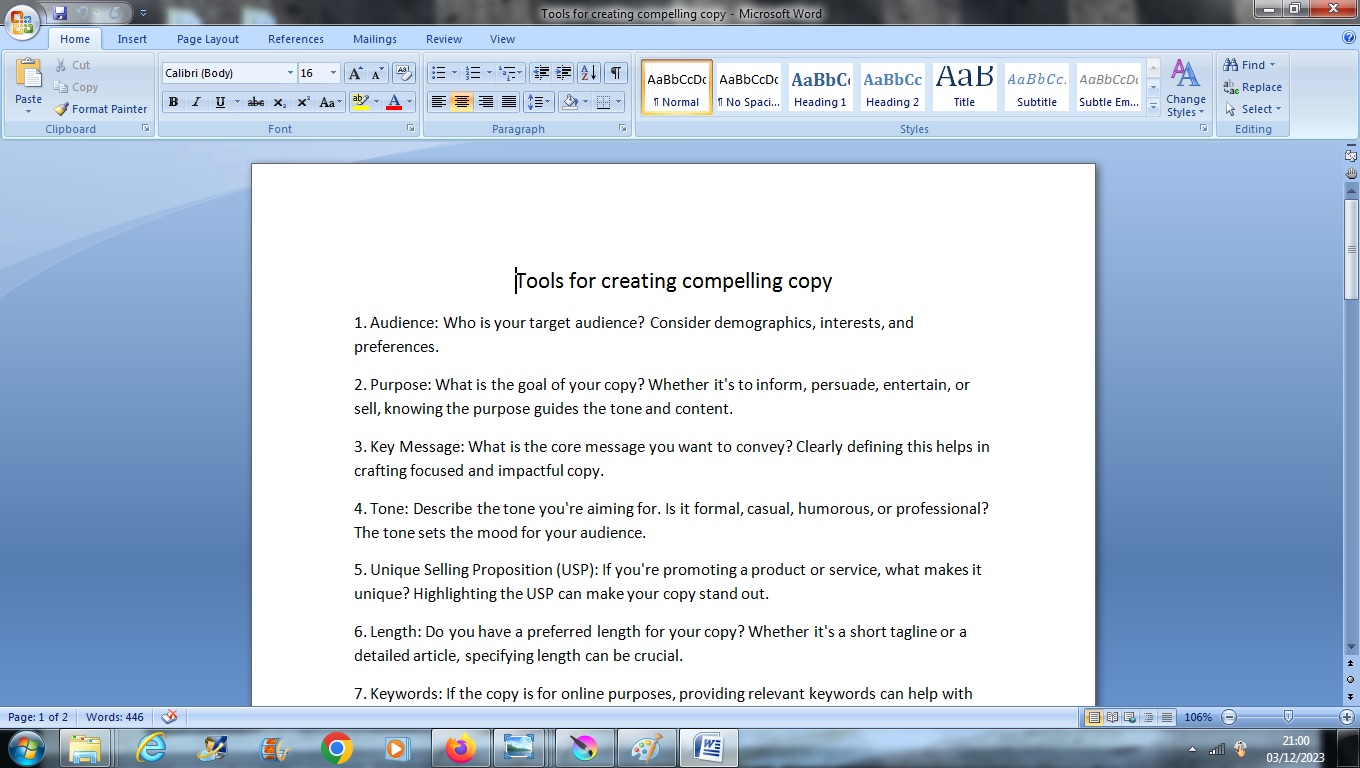
Task: Switch to the Page Layout tab
Action: tap(208, 39)
